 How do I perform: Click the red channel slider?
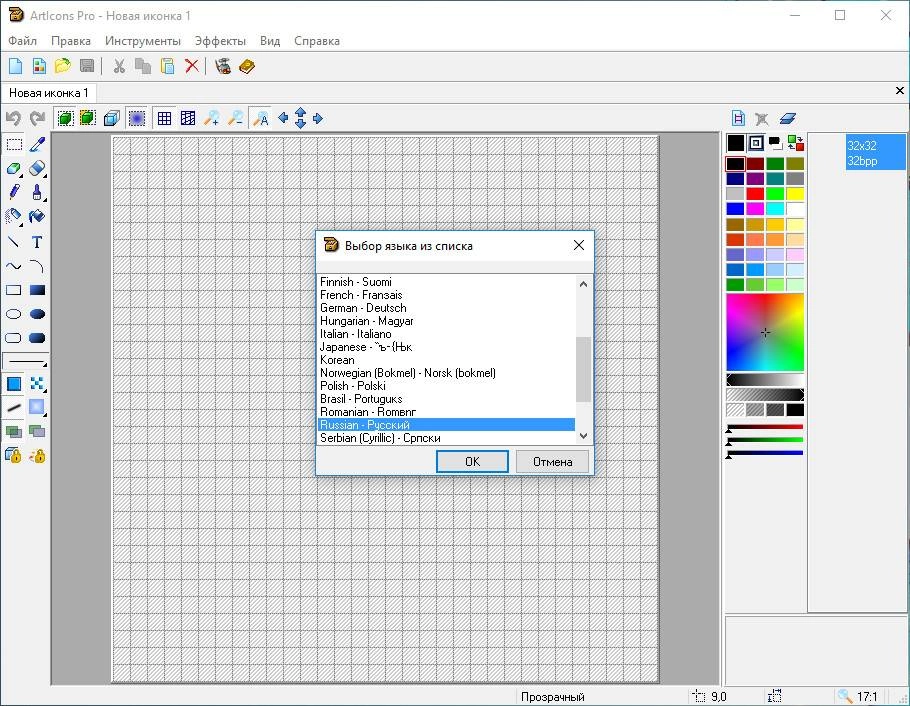(765, 427)
